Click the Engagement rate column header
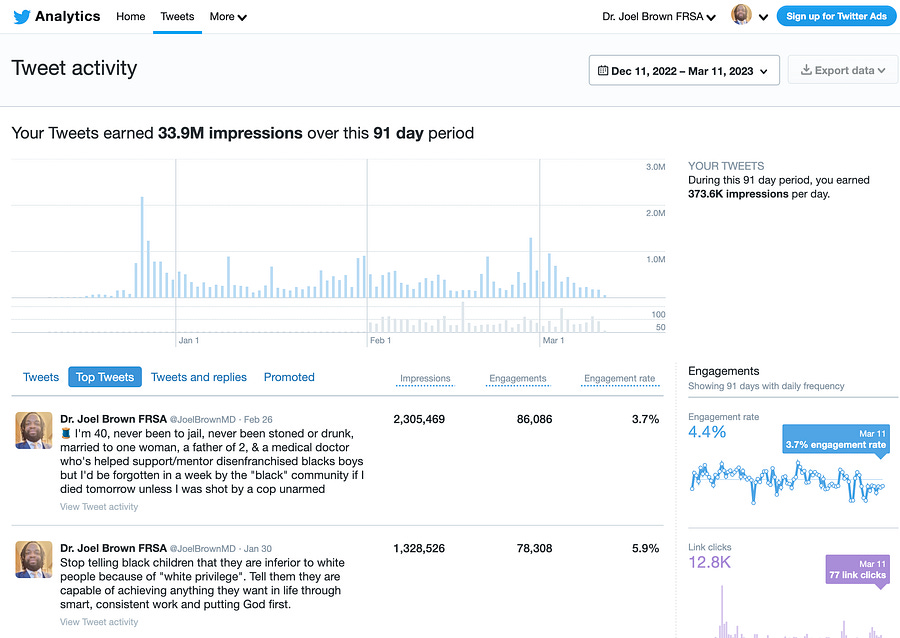Image resolution: width=900 pixels, height=638 pixels. [619, 379]
